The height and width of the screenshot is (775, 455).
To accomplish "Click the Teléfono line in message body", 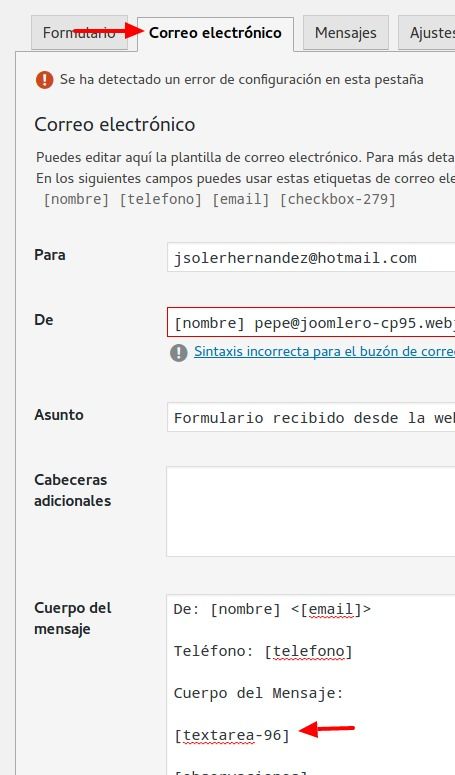I will [x=263, y=651].
